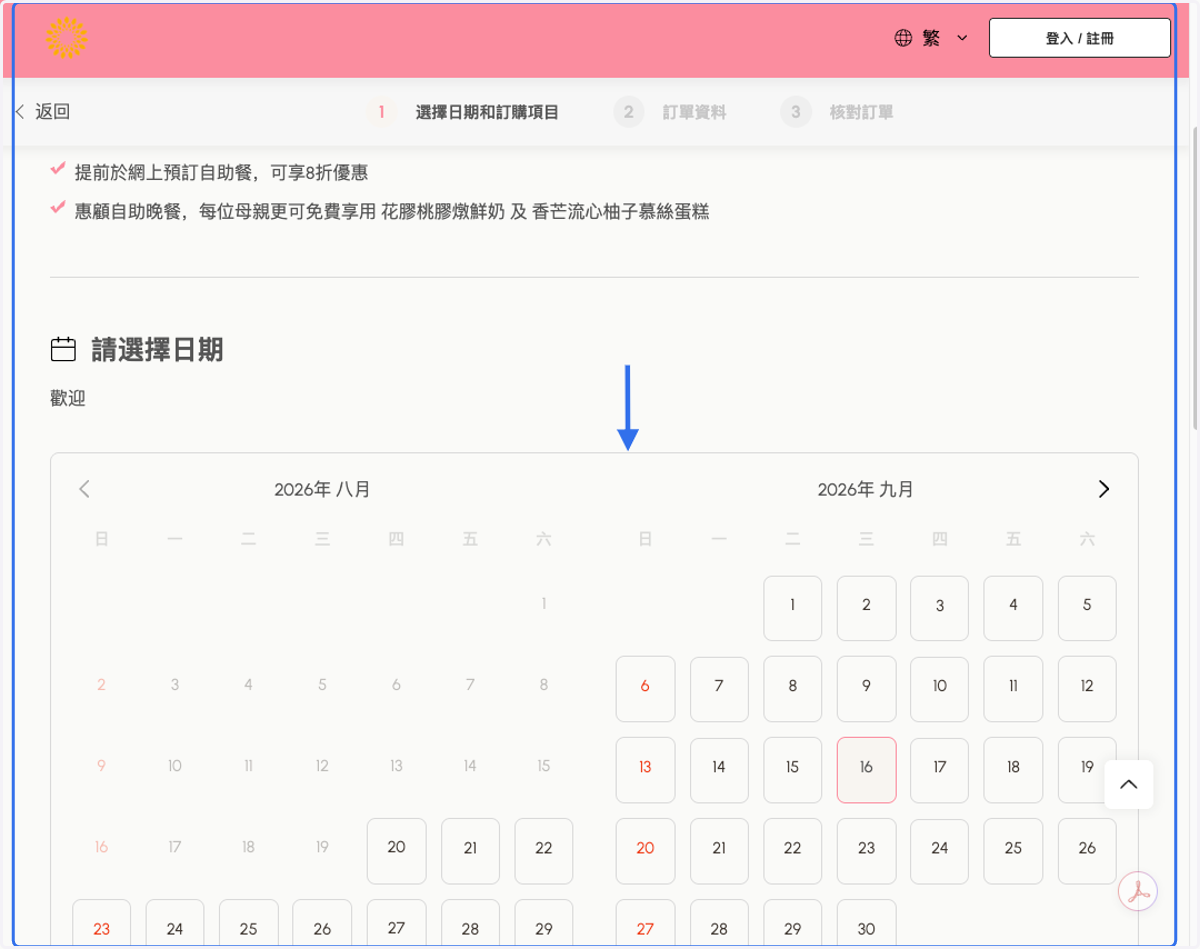Select step 2 訂單資料
Viewport: 1200px width, 949px height.
pos(670,112)
